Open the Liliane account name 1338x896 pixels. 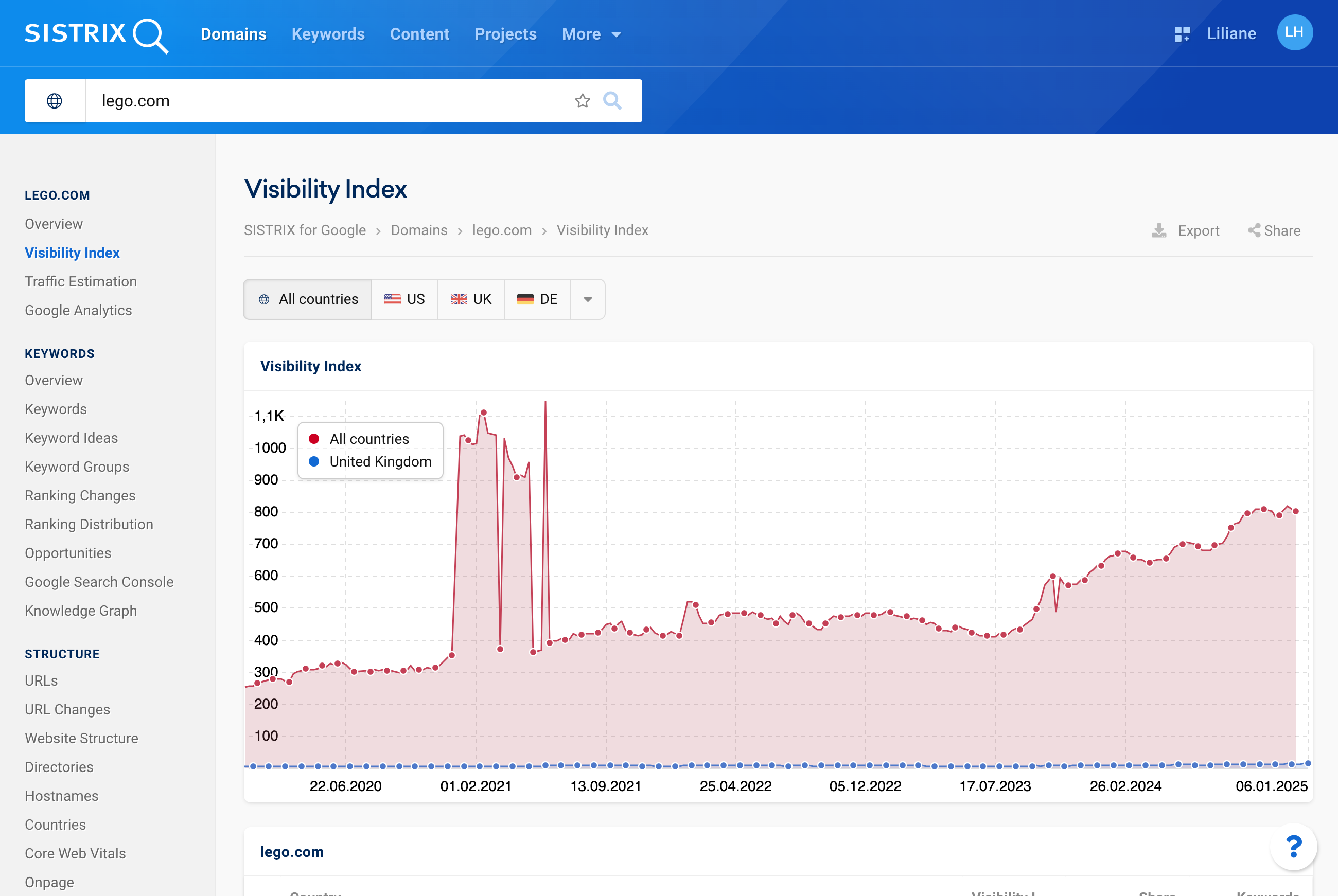[1231, 34]
